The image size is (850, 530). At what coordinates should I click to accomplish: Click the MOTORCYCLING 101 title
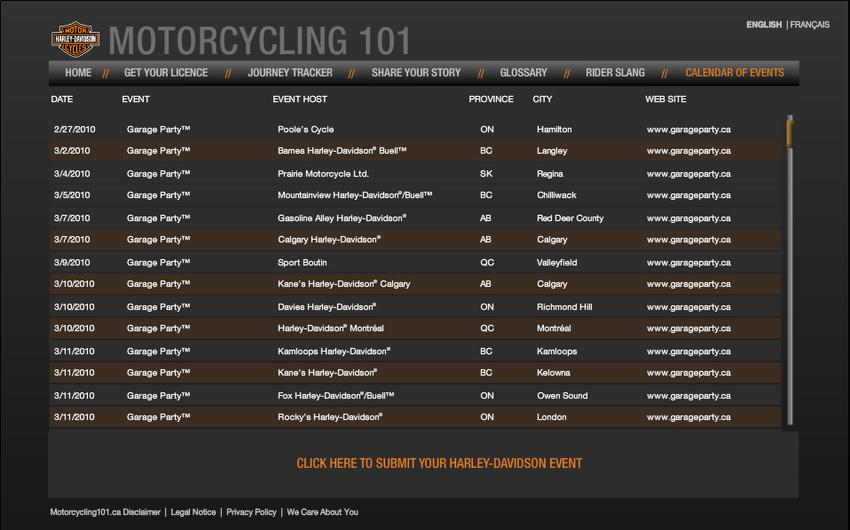(x=260, y=41)
